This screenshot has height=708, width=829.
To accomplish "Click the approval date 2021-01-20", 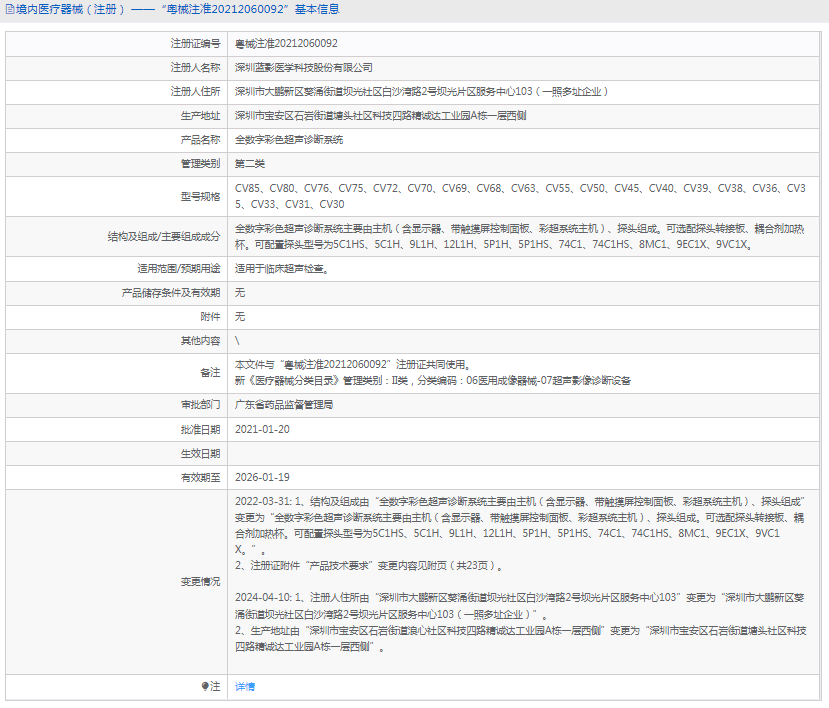I will (262, 429).
